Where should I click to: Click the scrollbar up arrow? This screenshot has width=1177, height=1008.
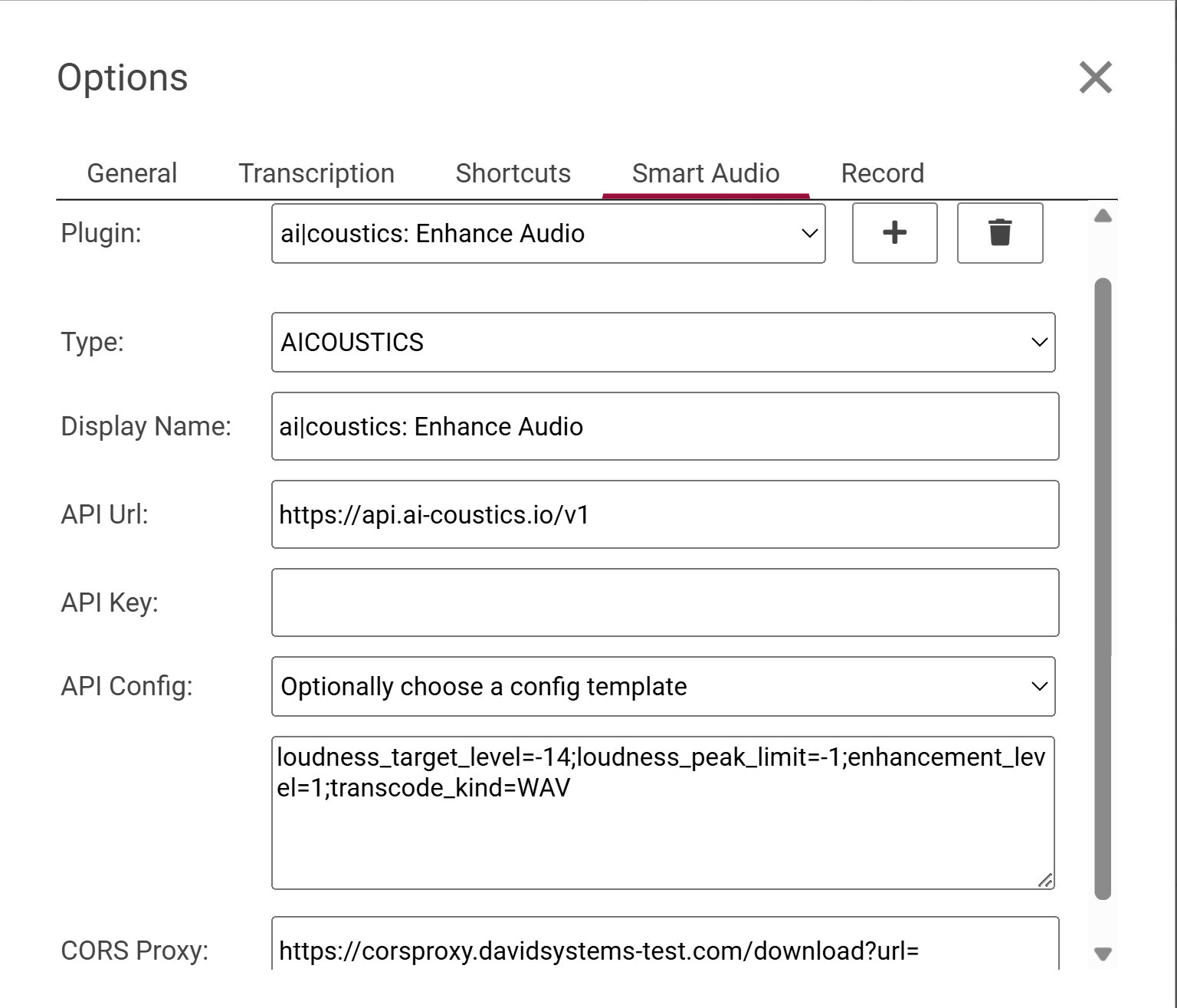1103,216
